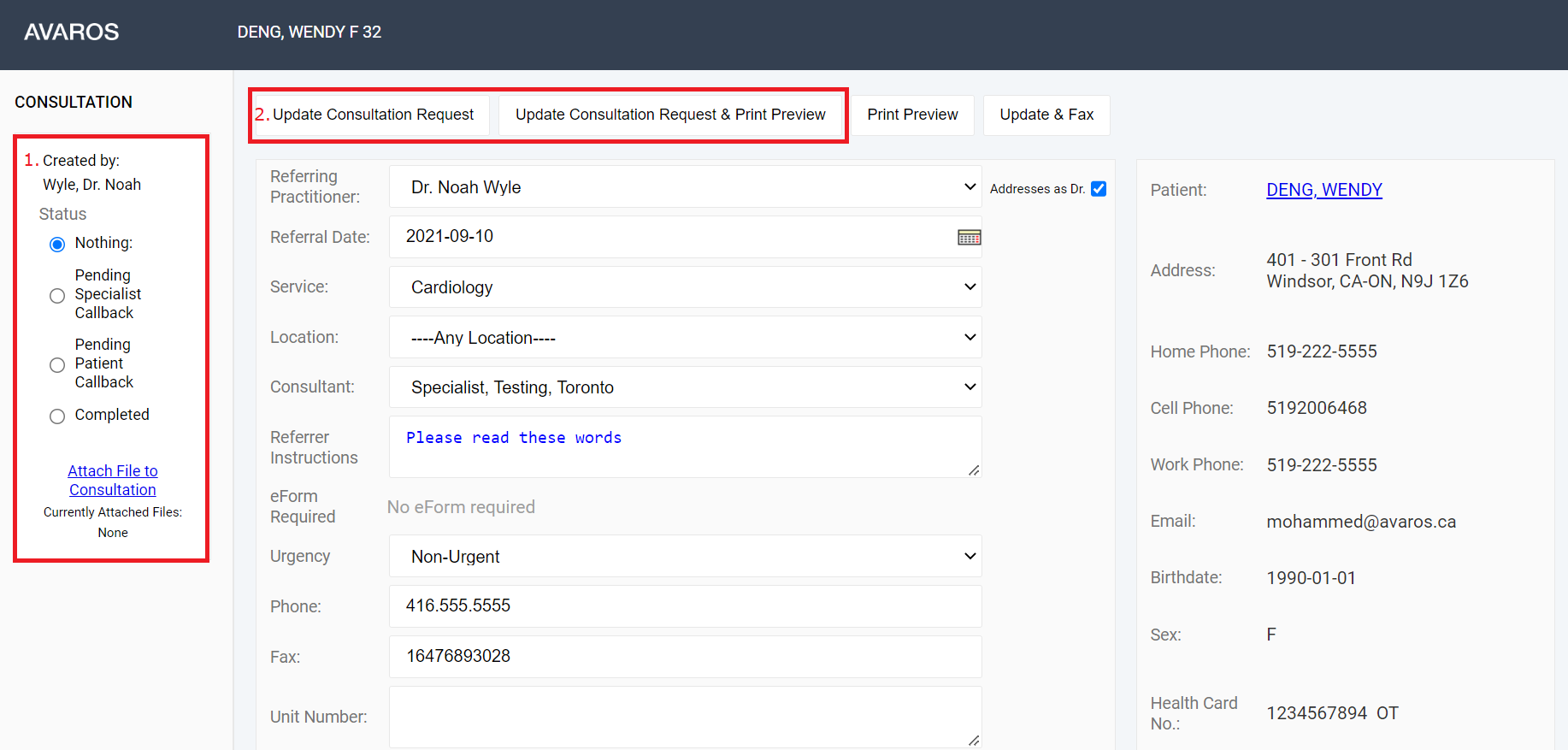Select the Nothing status radio button
Screen dimensions: 1568x750
tap(57, 245)
